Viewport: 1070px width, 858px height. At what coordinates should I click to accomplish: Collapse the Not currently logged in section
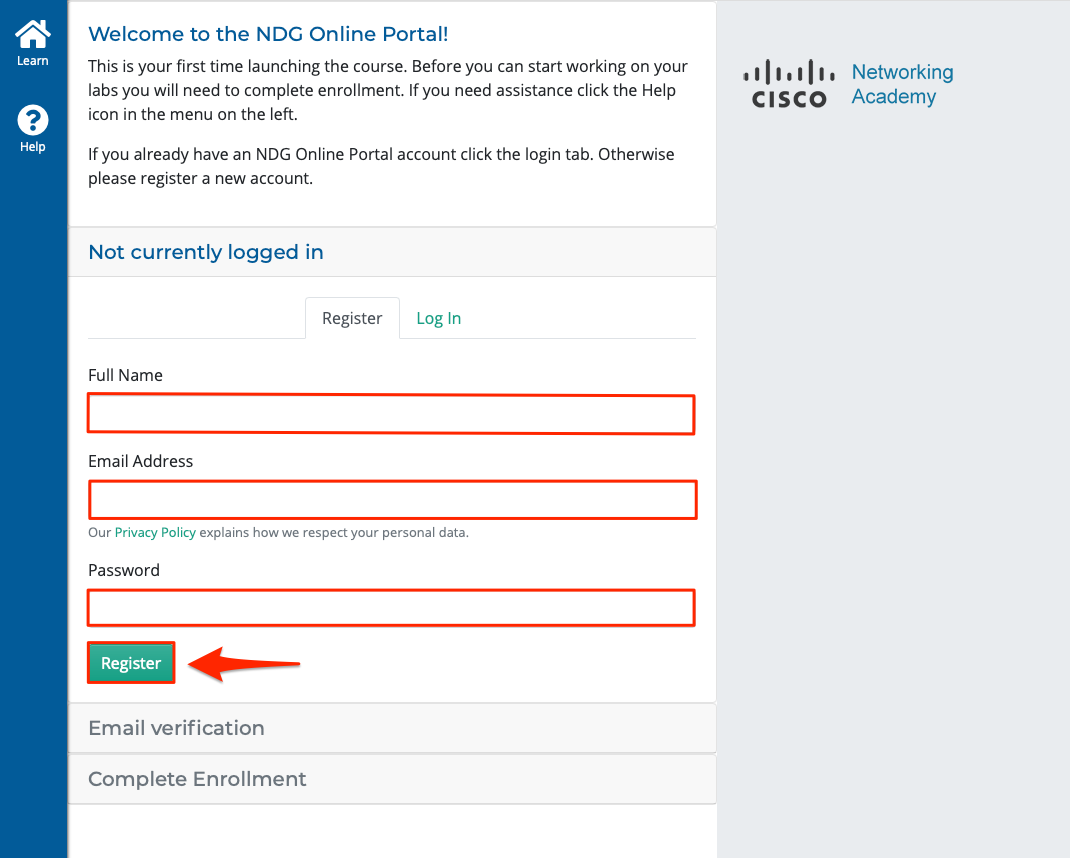tap(392, 252)
